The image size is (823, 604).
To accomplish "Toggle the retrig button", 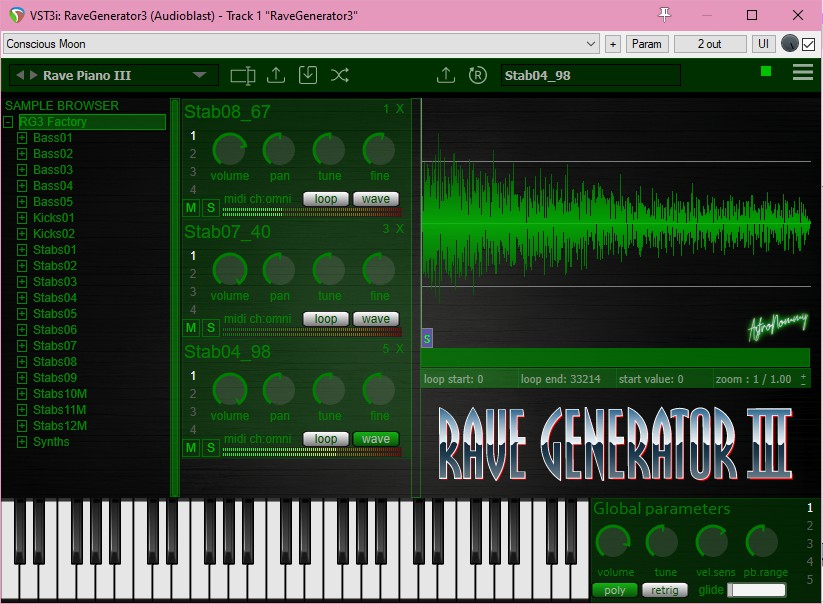I will [665, 590].
